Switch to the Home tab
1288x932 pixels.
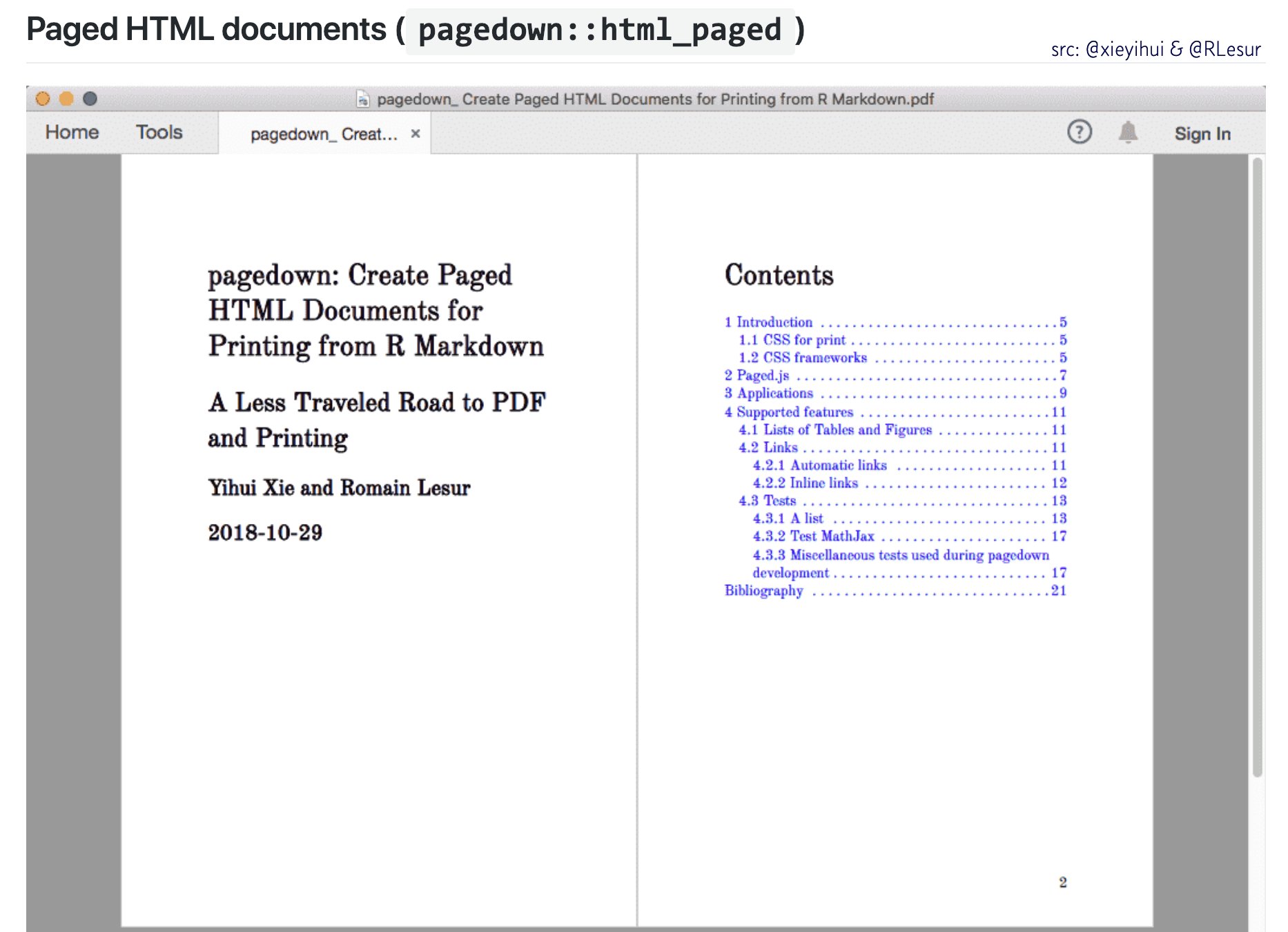[x=71, y=132]
